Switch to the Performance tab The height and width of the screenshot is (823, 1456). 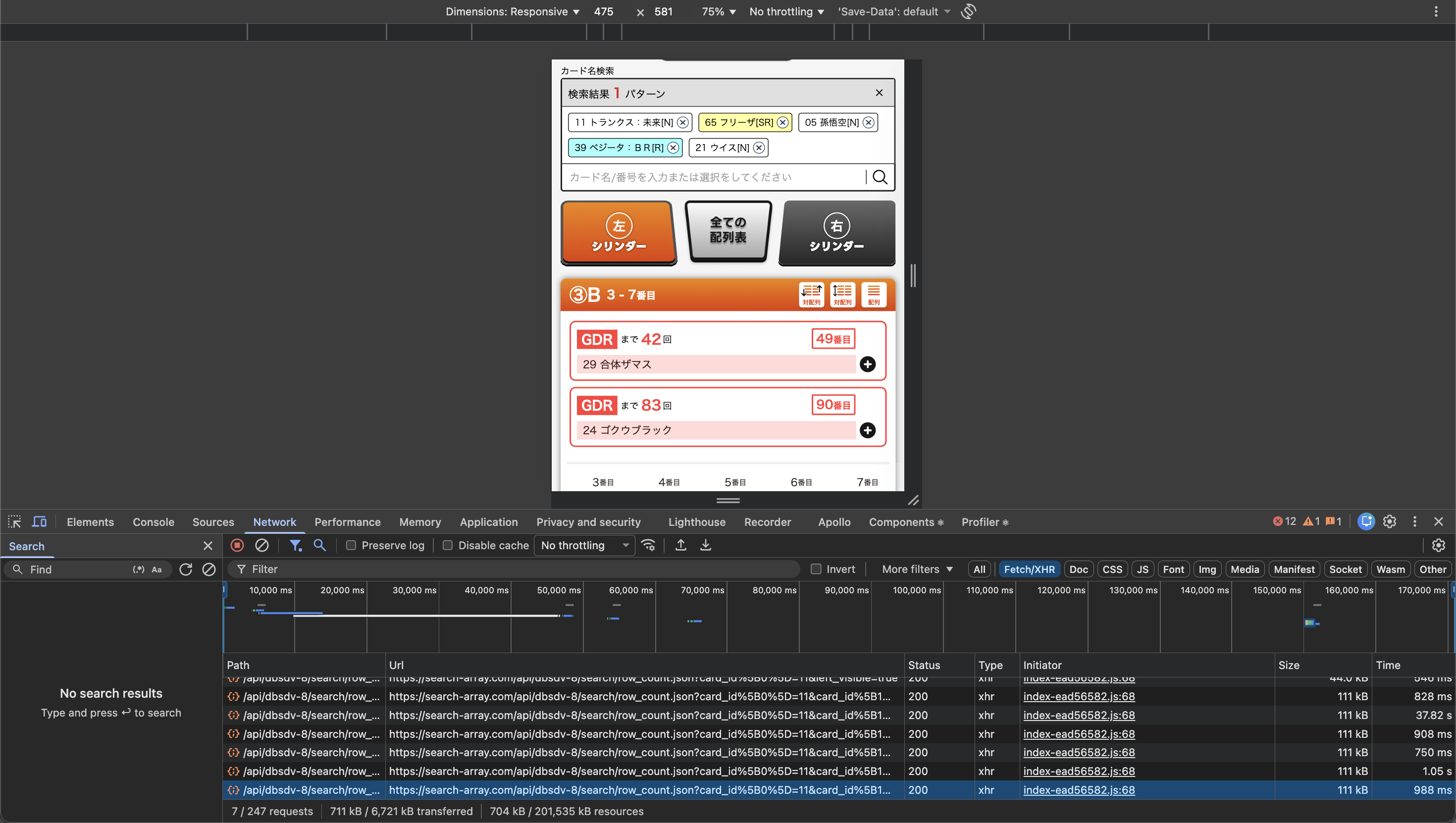tap(347, 522)
